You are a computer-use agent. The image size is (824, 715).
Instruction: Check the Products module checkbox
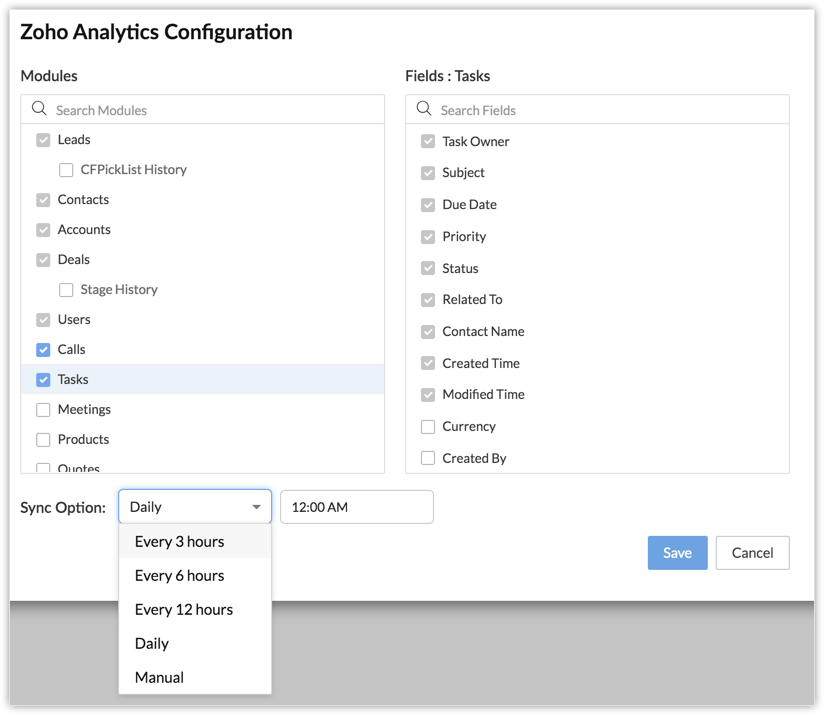coord(43,440)
